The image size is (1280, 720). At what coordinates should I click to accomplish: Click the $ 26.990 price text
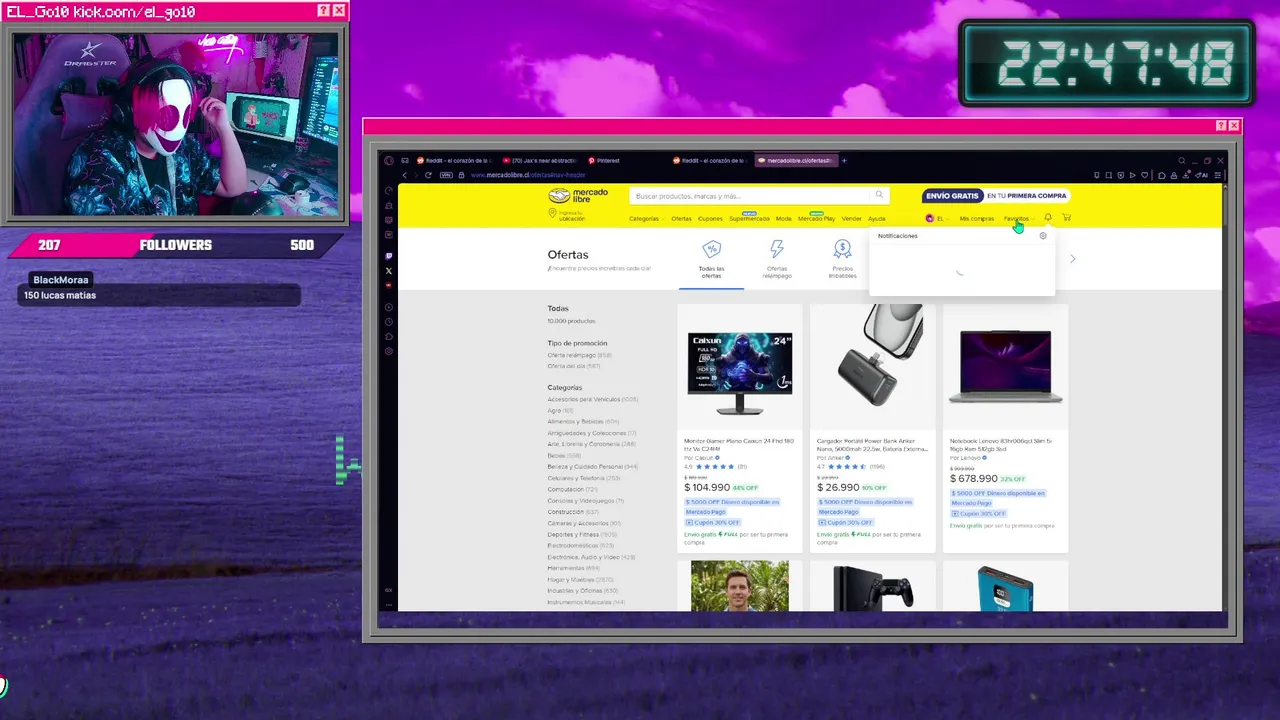click(x=838, y=488)
